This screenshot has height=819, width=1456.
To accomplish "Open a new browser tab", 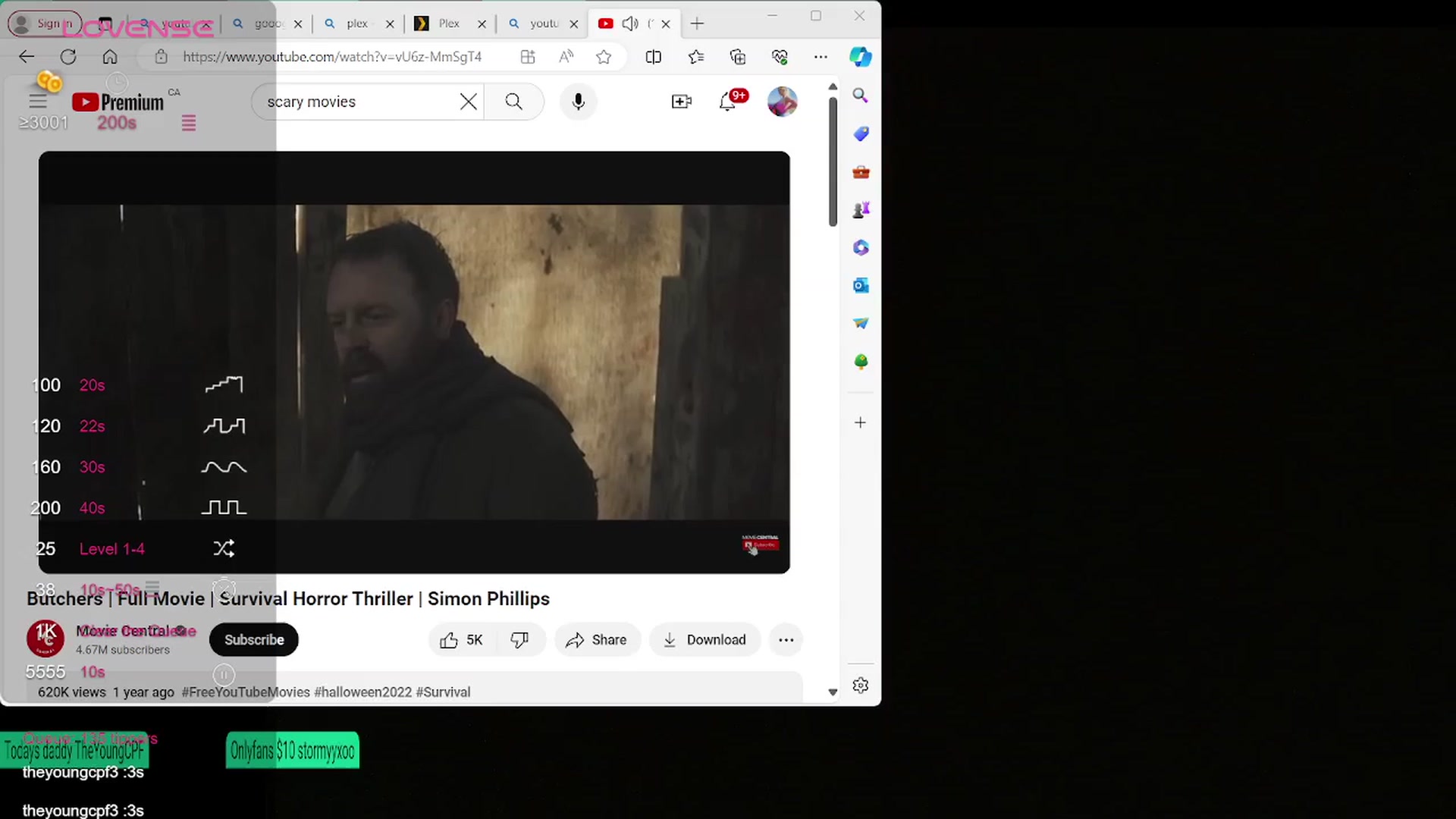I will tap(697, 24).
